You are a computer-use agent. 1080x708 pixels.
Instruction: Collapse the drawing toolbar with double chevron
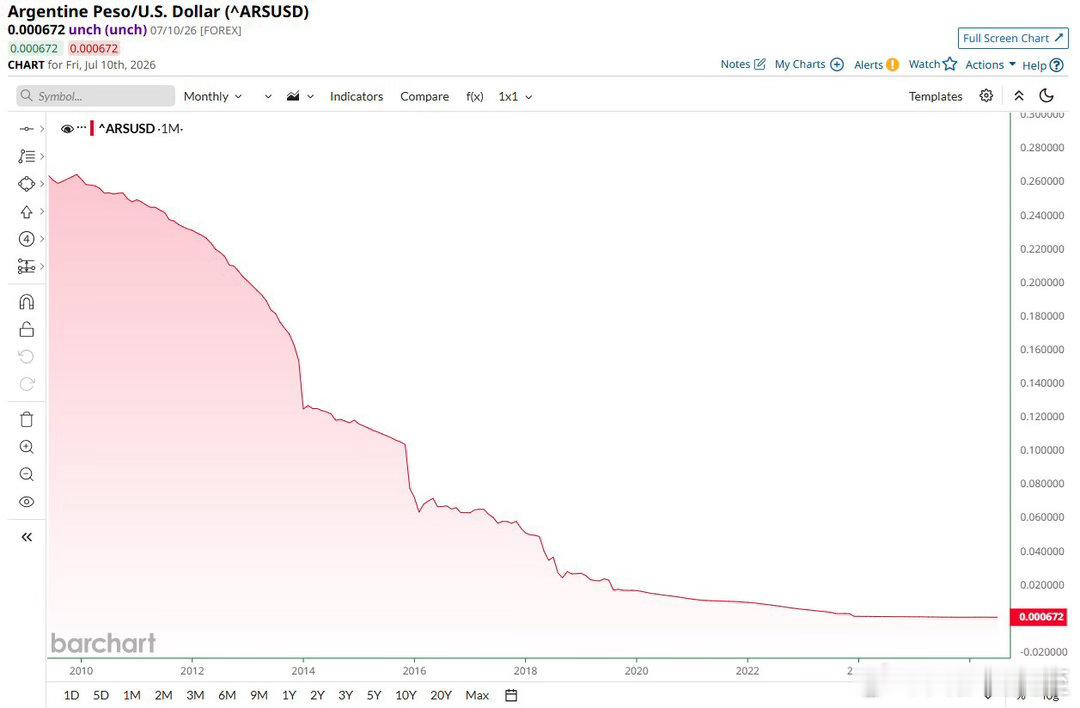tap(26, 537)
